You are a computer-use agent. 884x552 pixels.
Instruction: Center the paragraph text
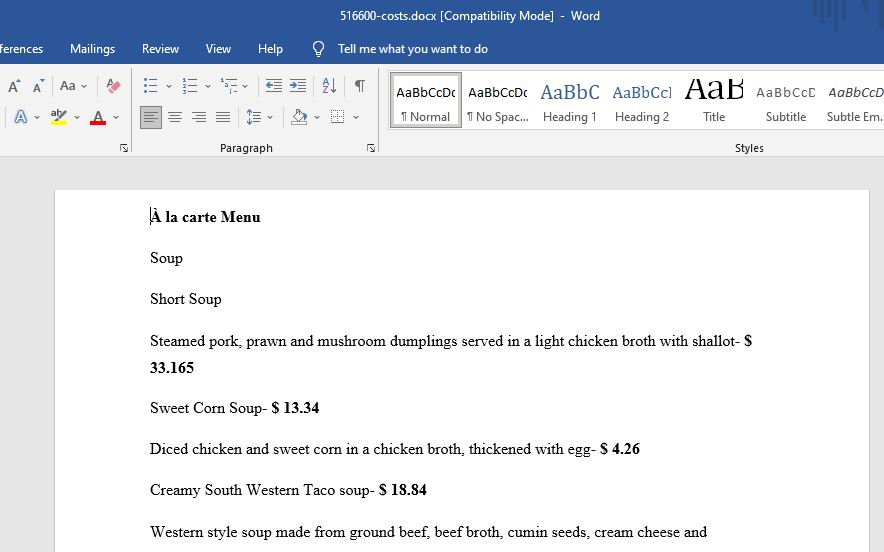pyautogui.click(x=175, y=117)
